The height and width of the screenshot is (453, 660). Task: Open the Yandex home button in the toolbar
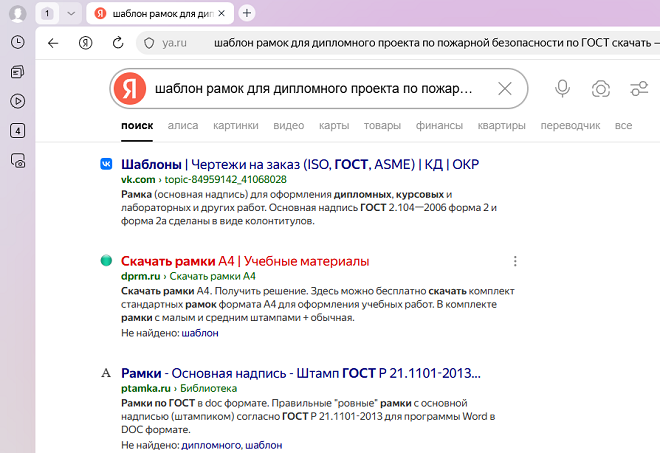tap(85, 43)
